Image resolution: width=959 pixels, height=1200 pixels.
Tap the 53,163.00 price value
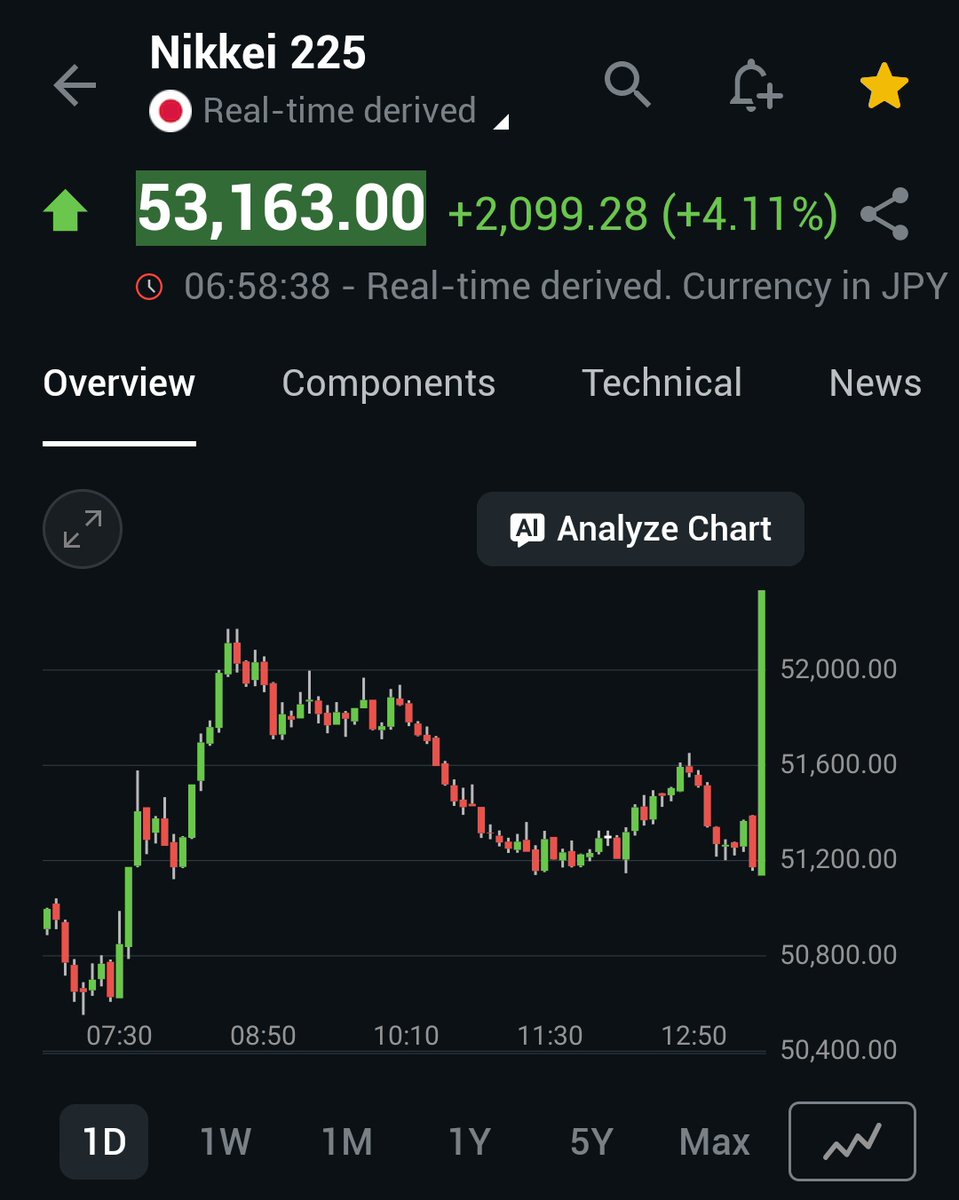[x=281, y=208]
